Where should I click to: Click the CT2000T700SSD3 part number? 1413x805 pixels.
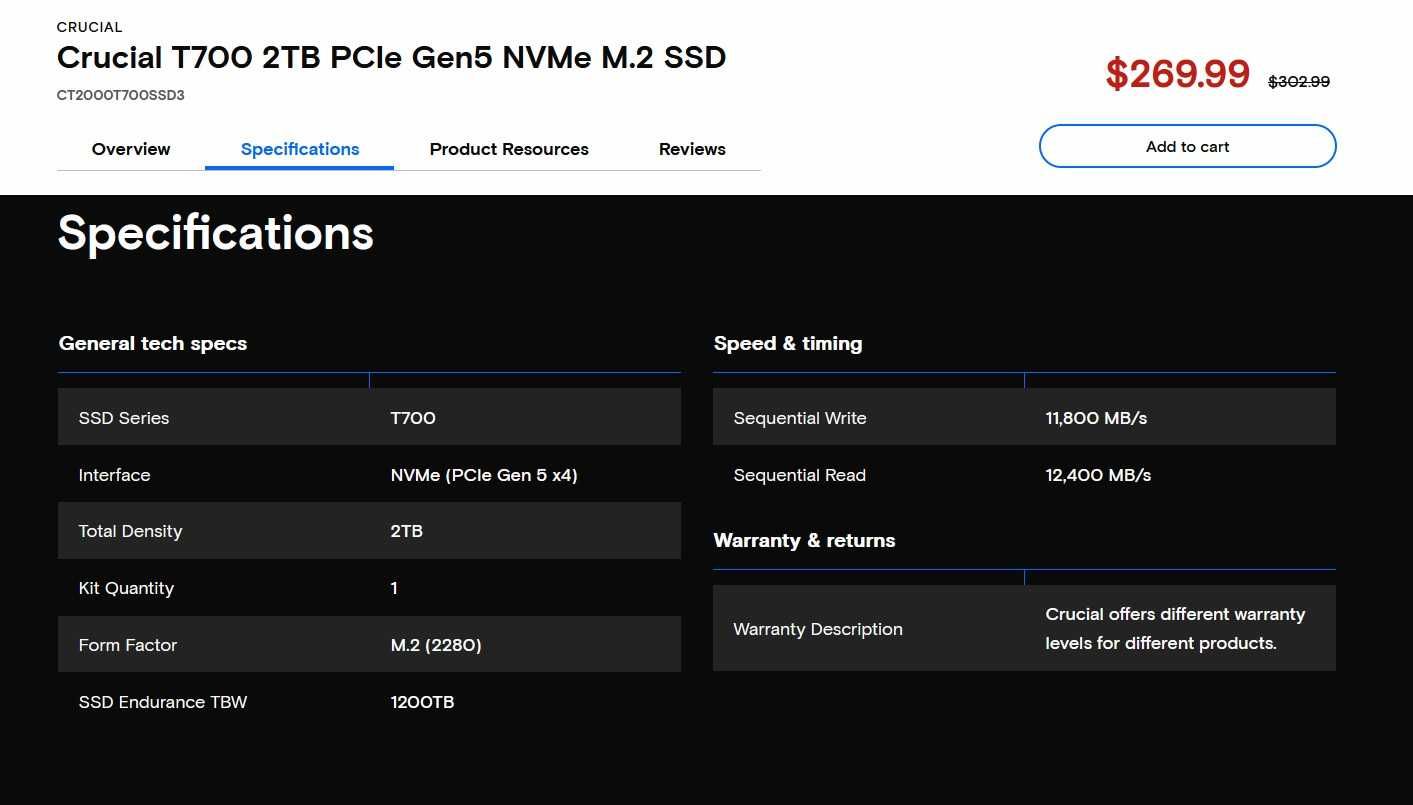(121, 95)
